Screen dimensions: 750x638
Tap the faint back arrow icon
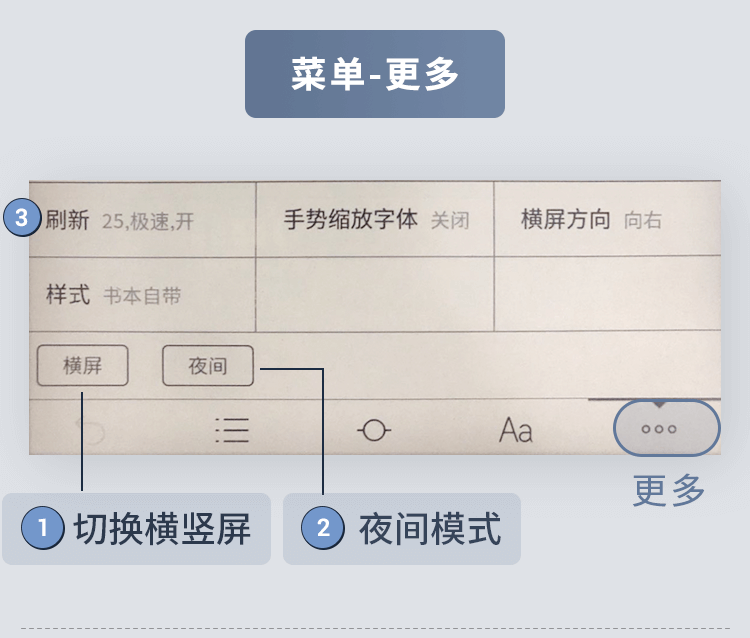click(91, 430)
